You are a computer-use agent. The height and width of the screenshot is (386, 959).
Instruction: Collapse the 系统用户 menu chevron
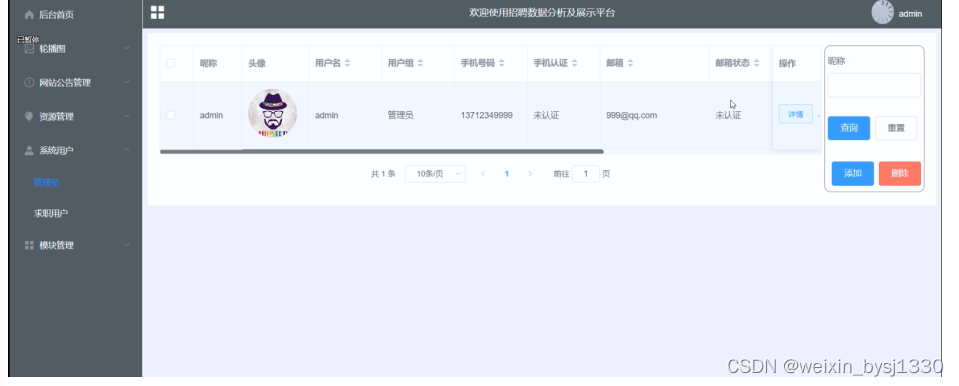click(127, 149)
